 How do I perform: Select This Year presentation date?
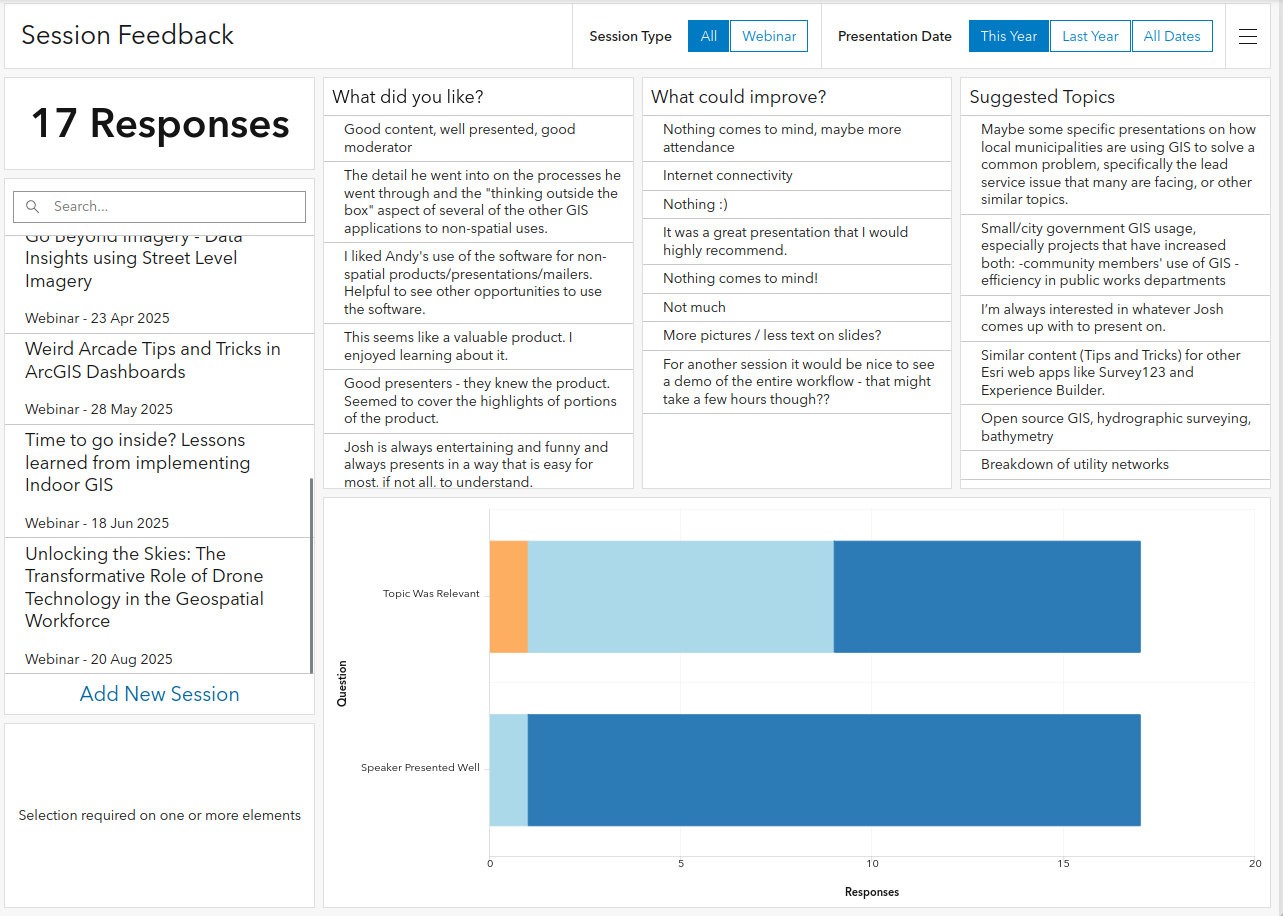tap(1008, 36)
